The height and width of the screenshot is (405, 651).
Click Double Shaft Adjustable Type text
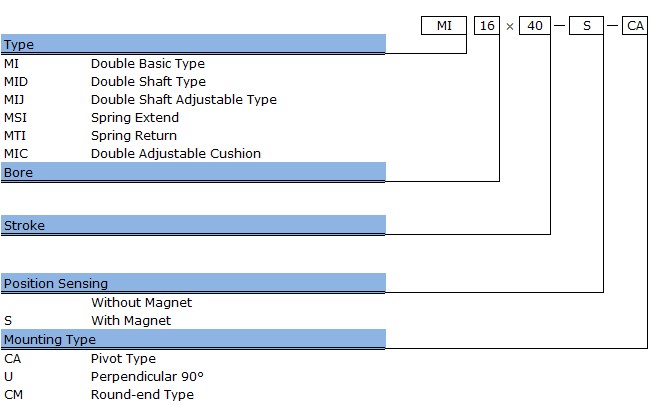tap(184, 100)
